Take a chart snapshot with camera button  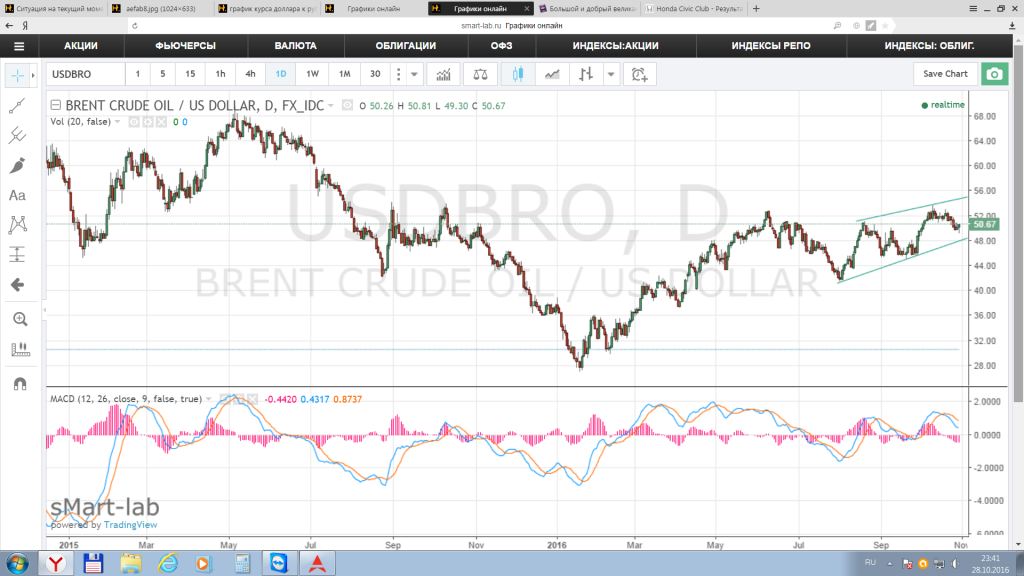pyautogui.click(x=993, y=74)
